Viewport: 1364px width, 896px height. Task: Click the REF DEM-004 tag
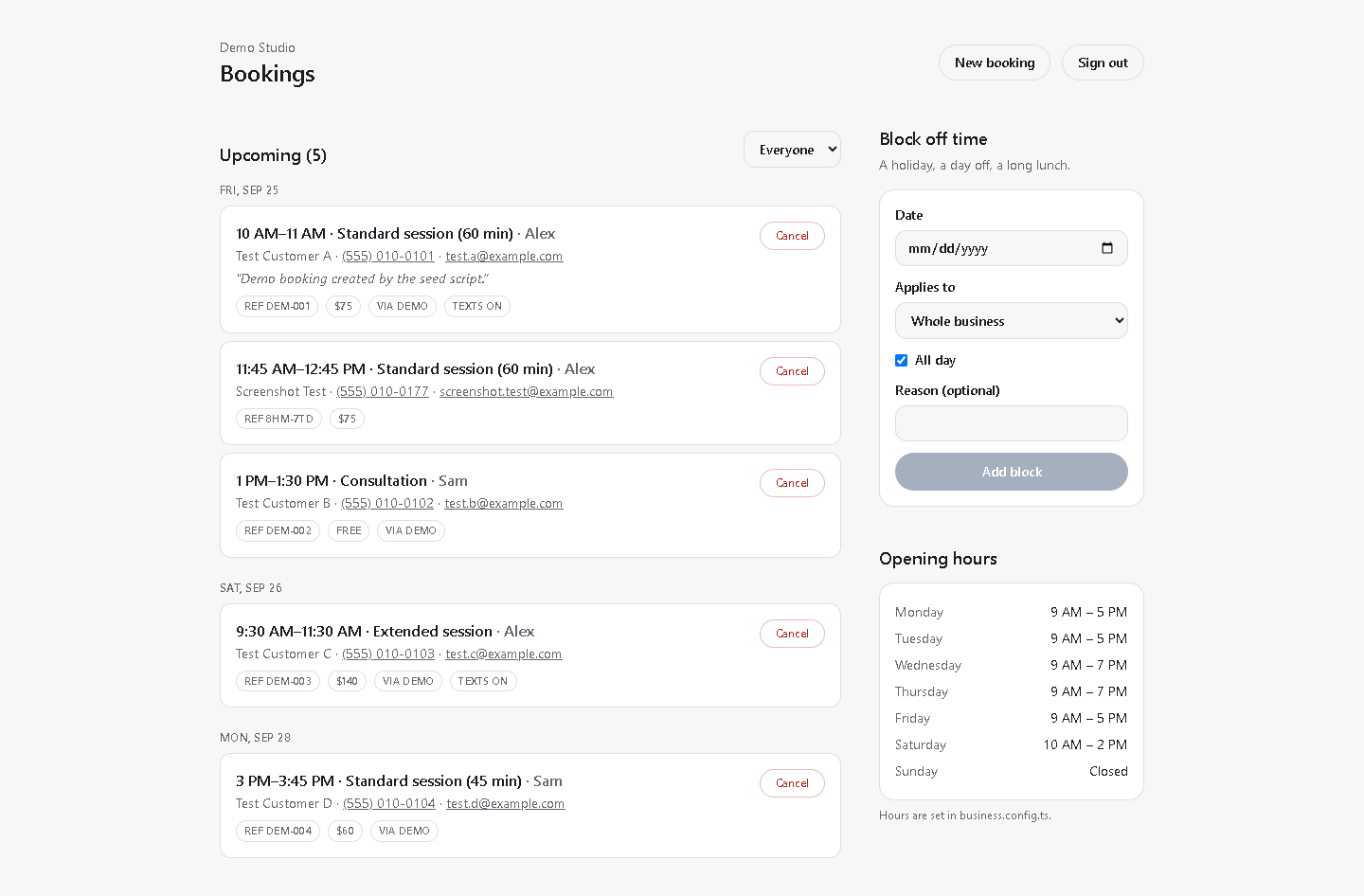pyautogui.click(x=278, y=831)
